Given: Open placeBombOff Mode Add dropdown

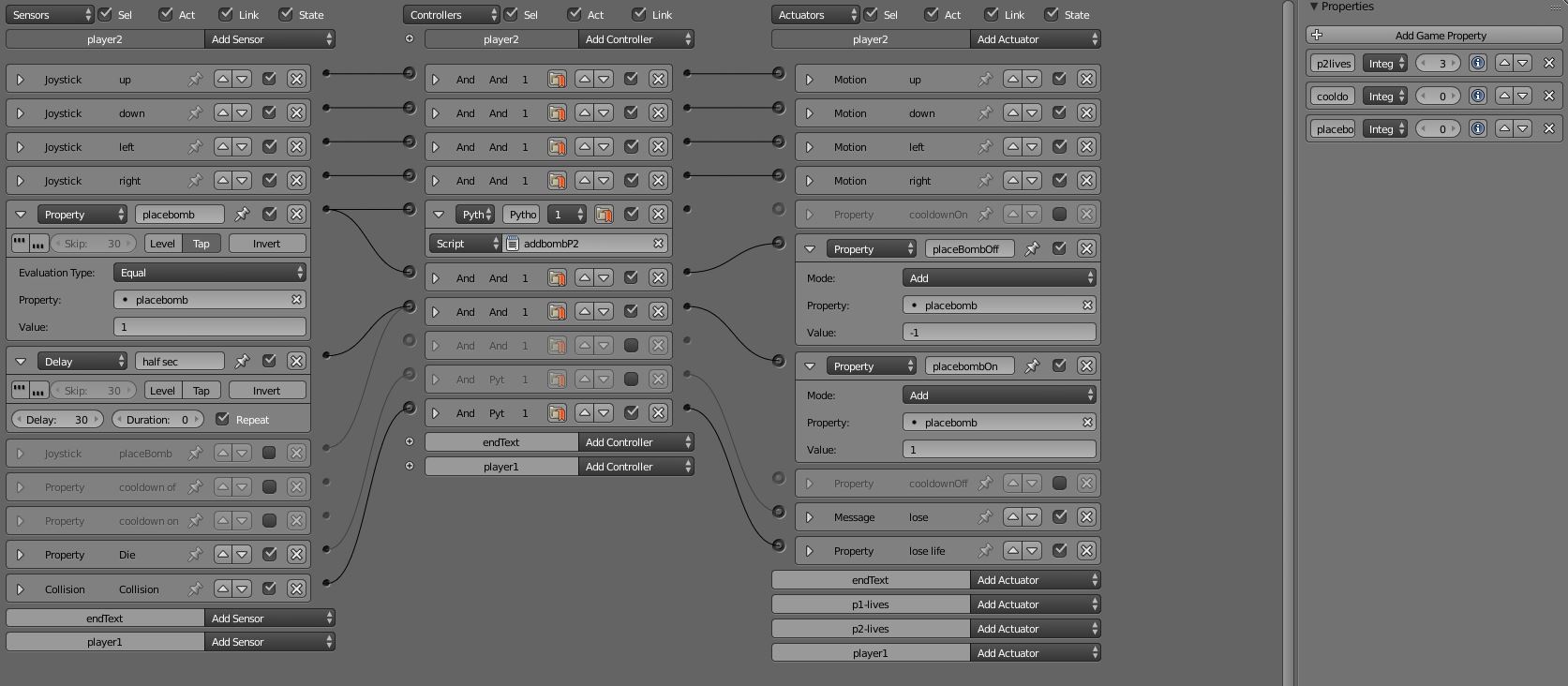Looking at the screenshot, I should 999,278.
